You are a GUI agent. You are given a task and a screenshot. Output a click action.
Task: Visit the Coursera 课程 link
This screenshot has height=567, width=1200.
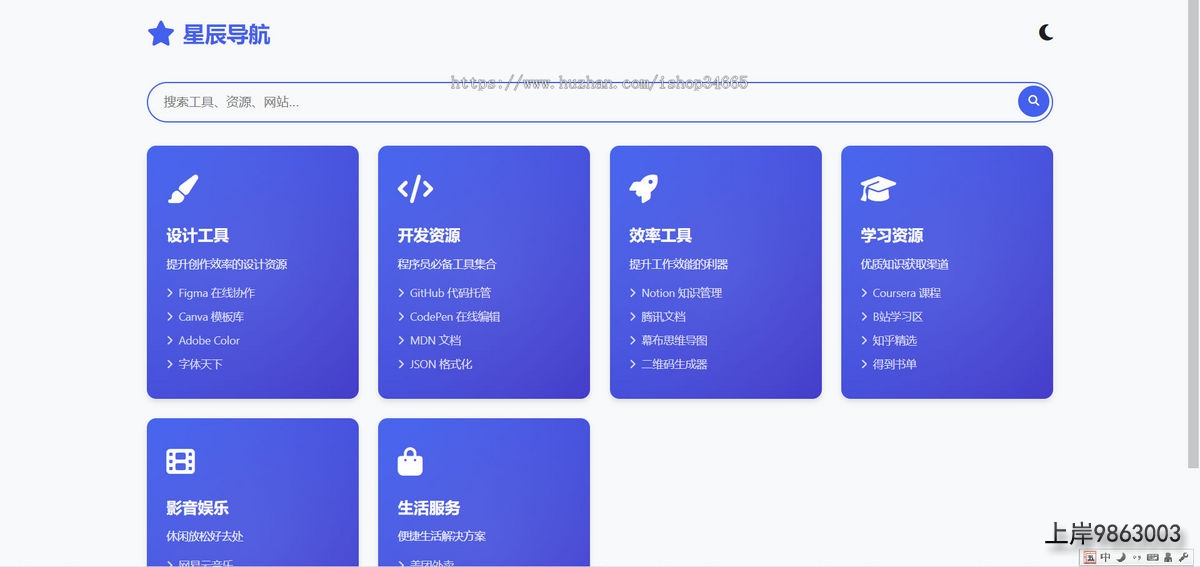coord(906,293)
